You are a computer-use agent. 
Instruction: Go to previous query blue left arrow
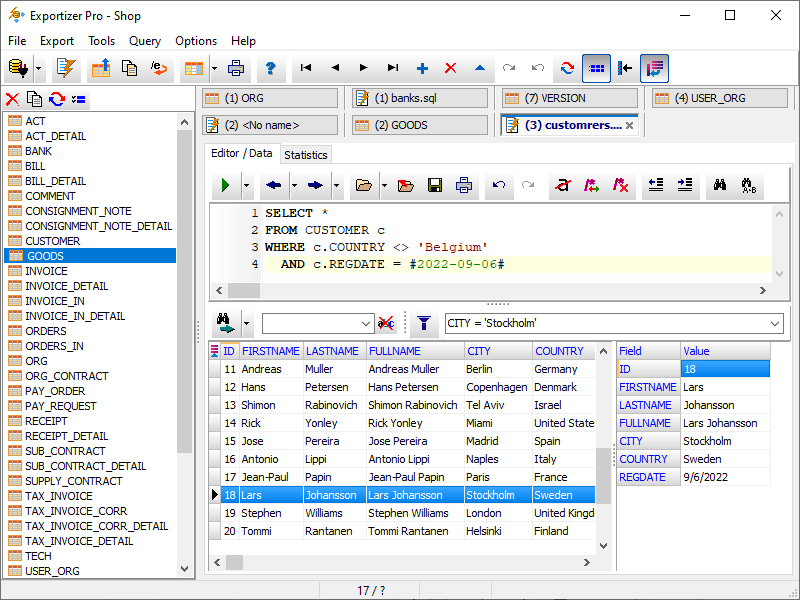click(x=273, y=186)
